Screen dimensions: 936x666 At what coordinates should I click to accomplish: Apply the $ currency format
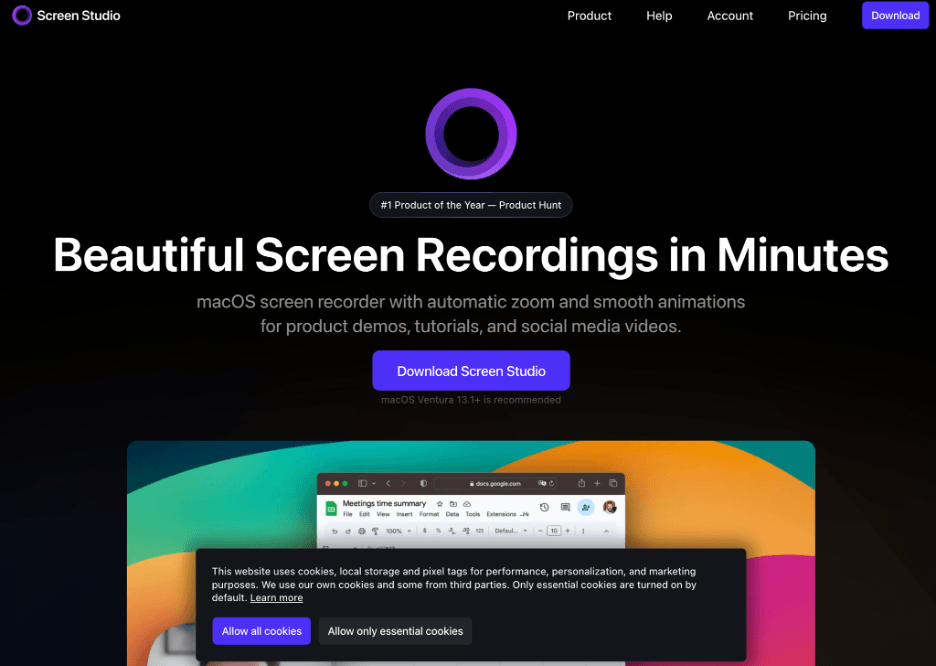[x=424, y=531]
